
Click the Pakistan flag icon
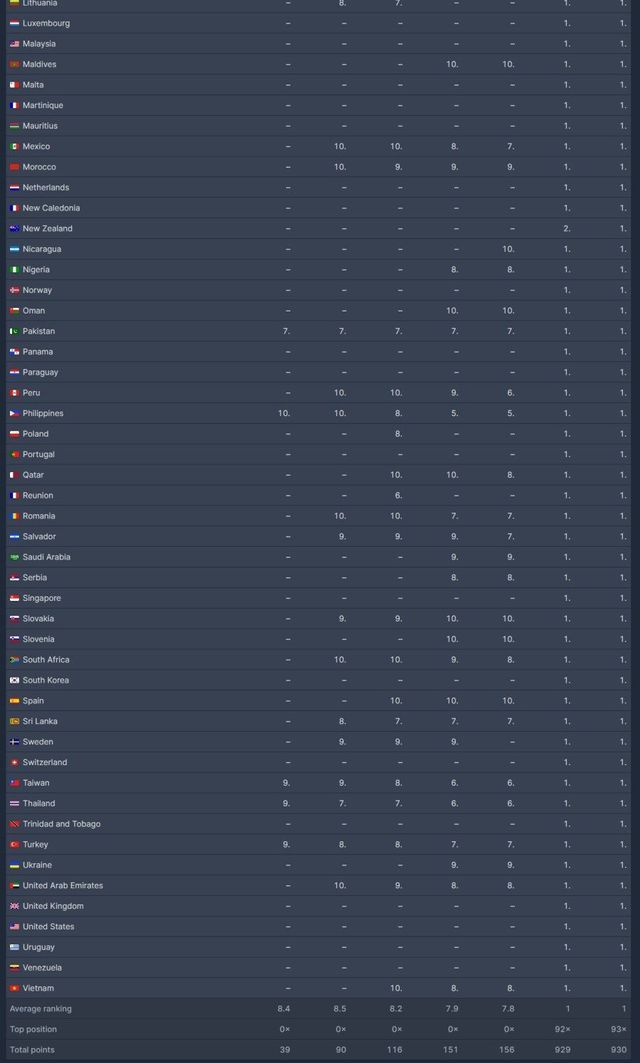pyautogui.click(x=14, y=331)
